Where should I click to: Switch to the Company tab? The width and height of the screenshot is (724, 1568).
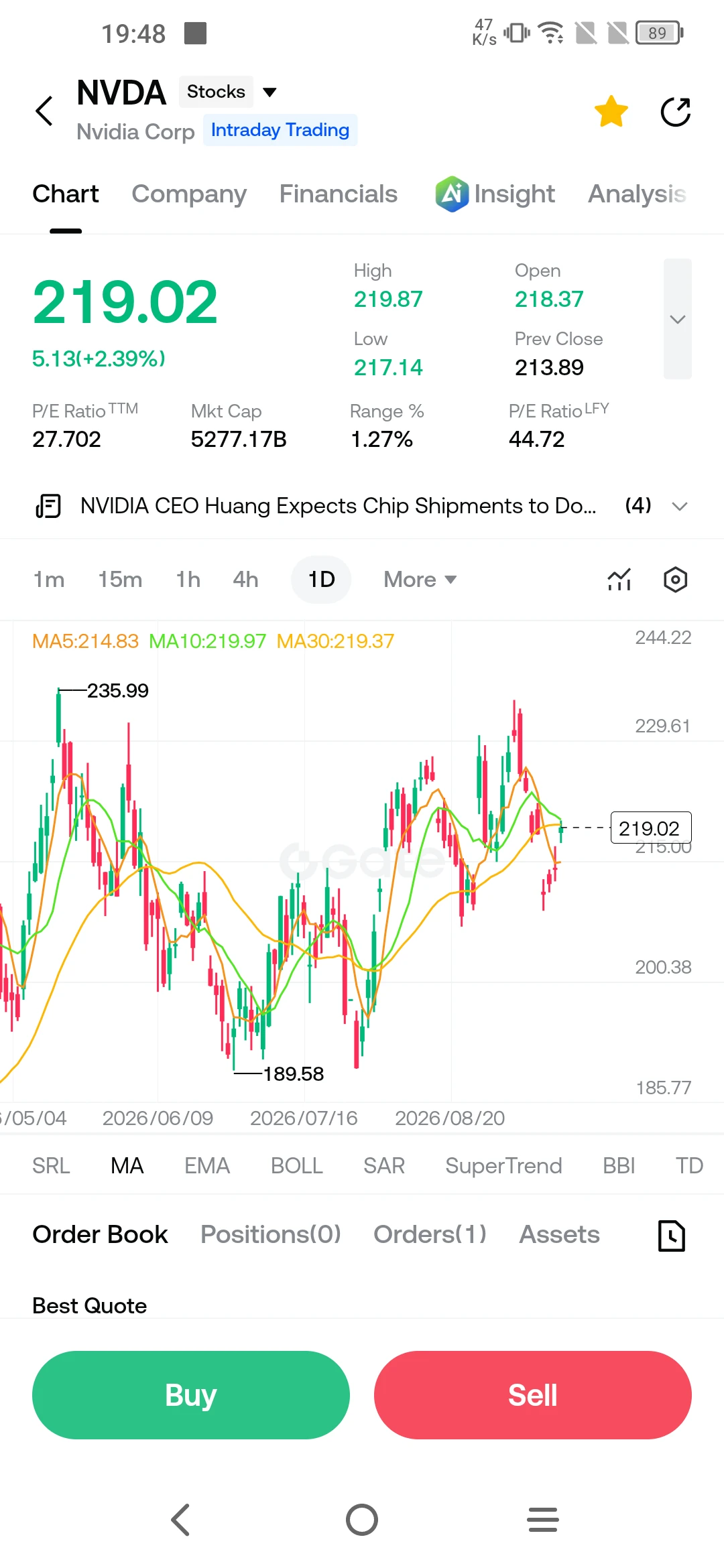(x=189, y=194)
